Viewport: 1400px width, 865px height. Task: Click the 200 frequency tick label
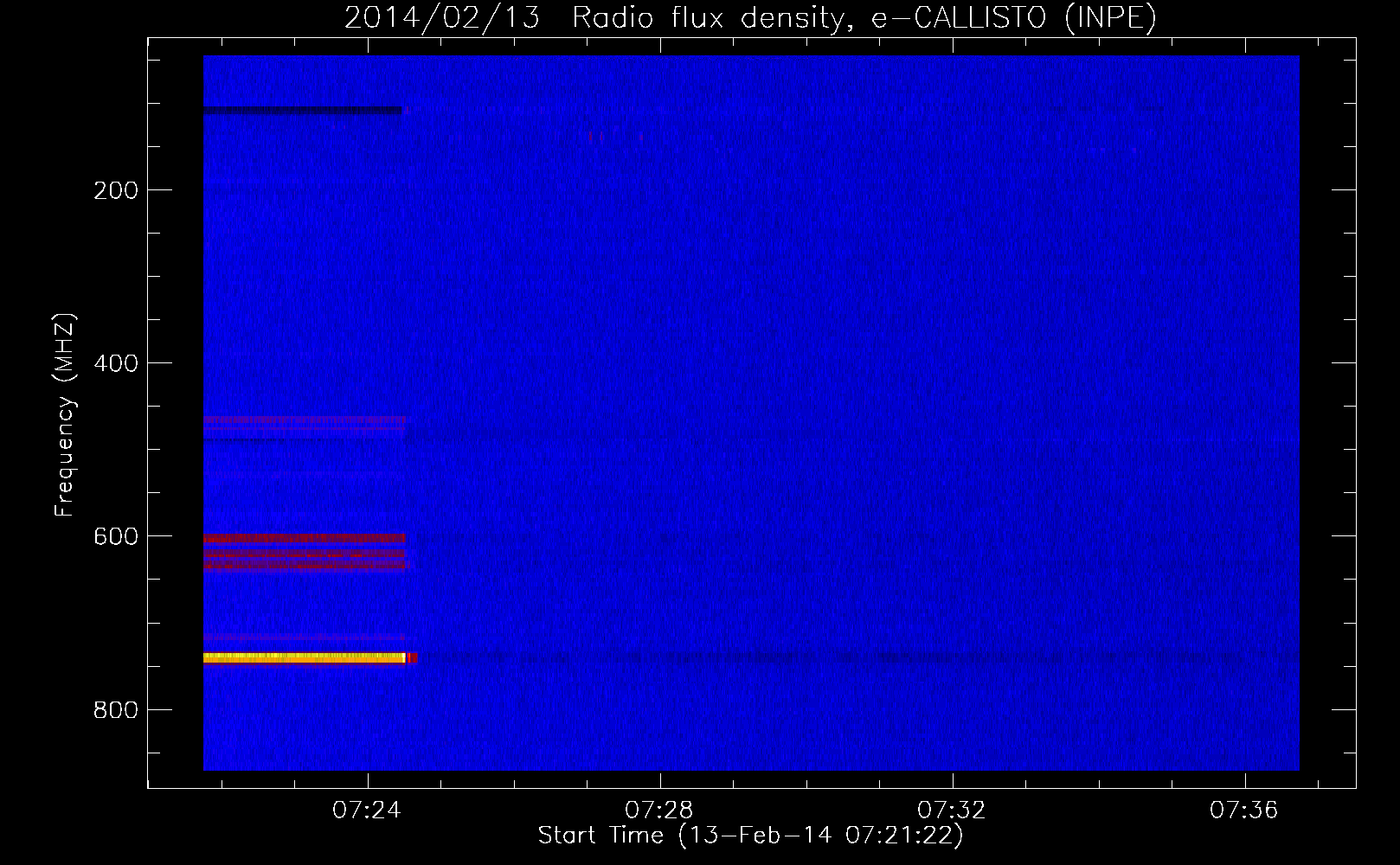tap(116, 190)
